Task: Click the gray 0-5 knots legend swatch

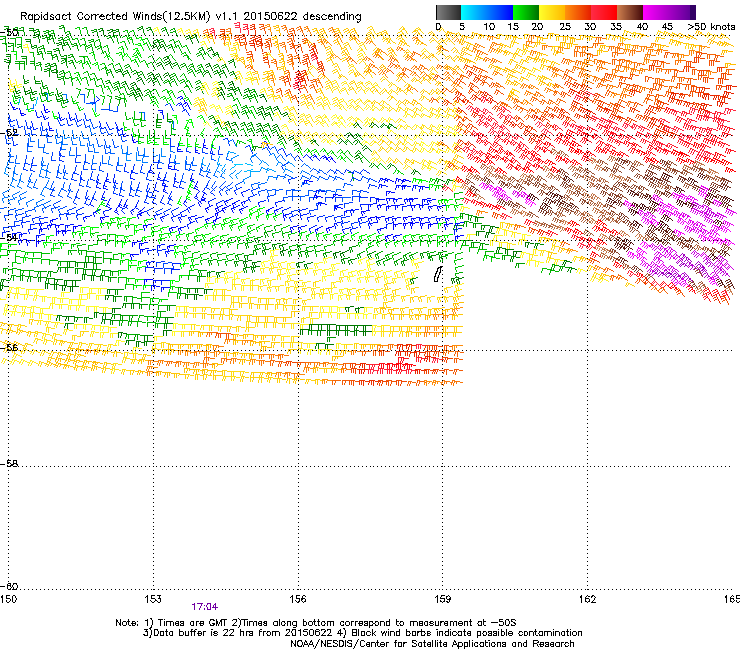Action: coord(448,12)
